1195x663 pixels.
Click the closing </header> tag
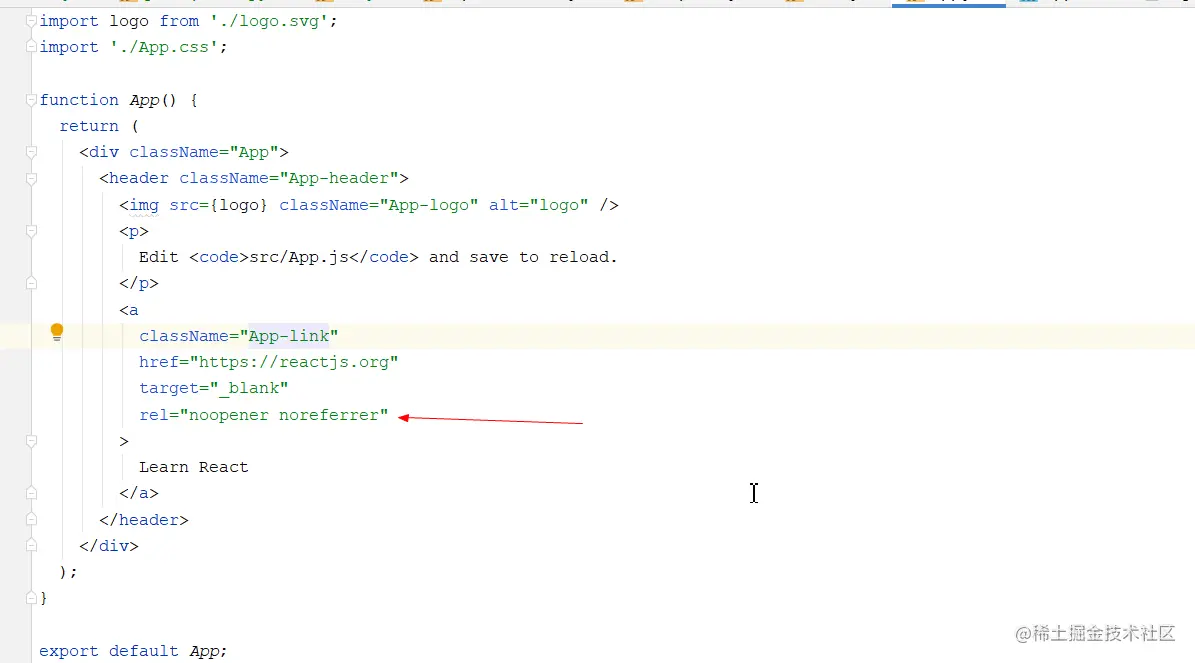(143, 520)
